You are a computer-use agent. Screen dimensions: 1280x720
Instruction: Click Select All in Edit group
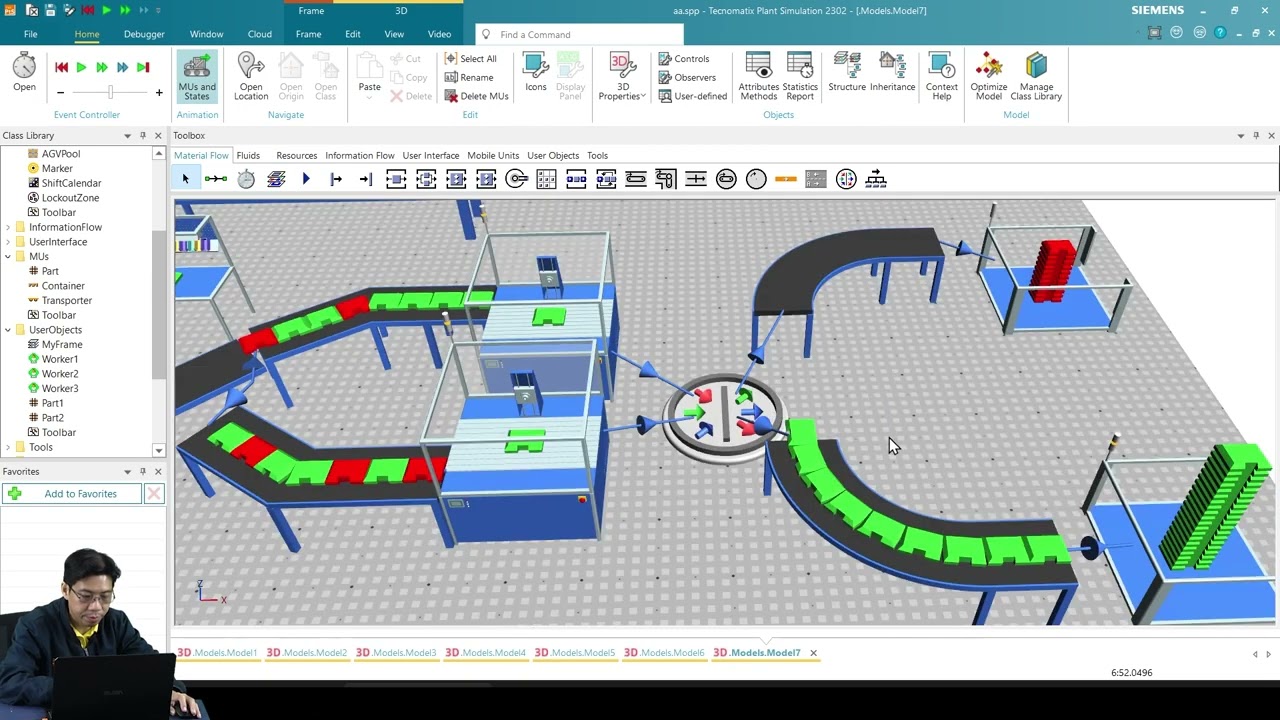(x=470, y=59)
